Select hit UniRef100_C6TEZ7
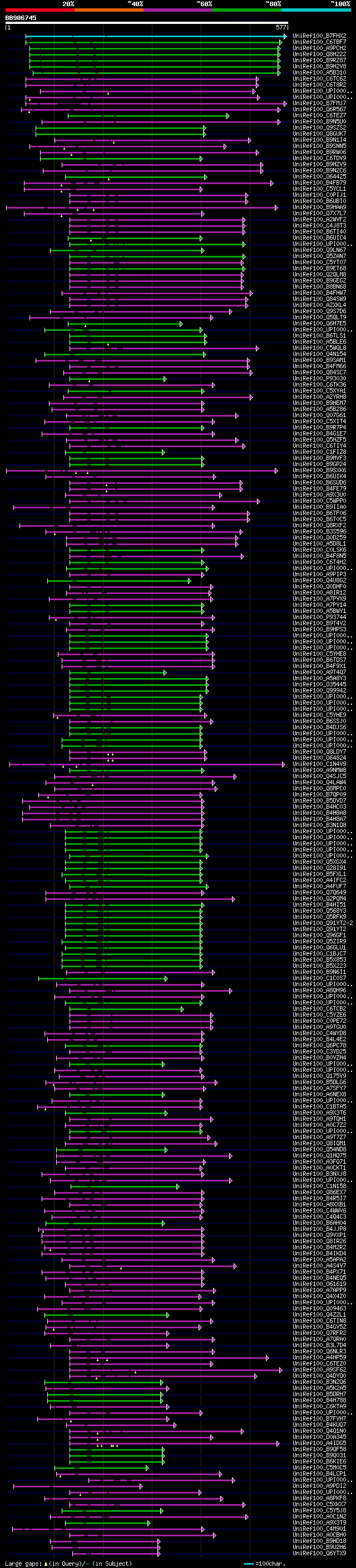The image size is (356, 1568). pos(319,116)
